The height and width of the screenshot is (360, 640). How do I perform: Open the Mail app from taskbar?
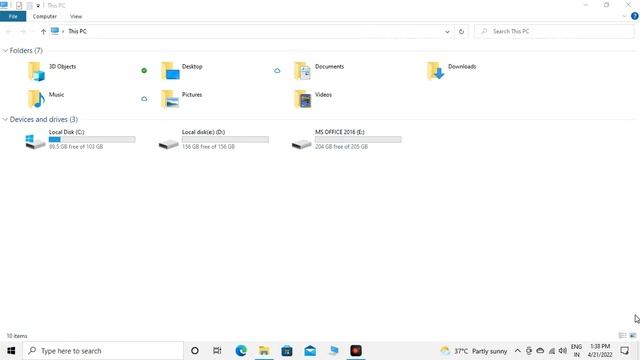tap(310, 351)
